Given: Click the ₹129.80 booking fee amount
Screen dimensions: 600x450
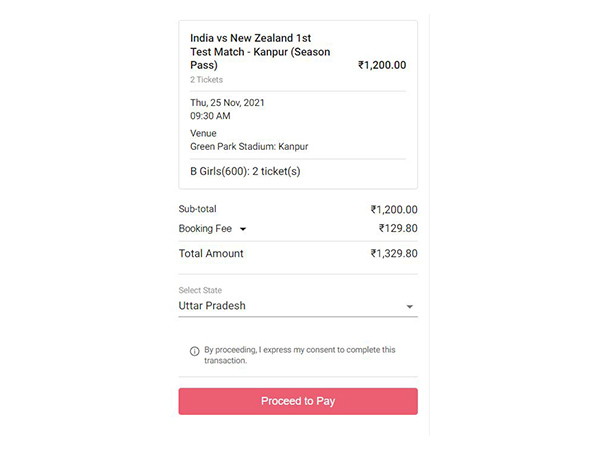Looking at the screenshot, I should (x=397, y=228).
